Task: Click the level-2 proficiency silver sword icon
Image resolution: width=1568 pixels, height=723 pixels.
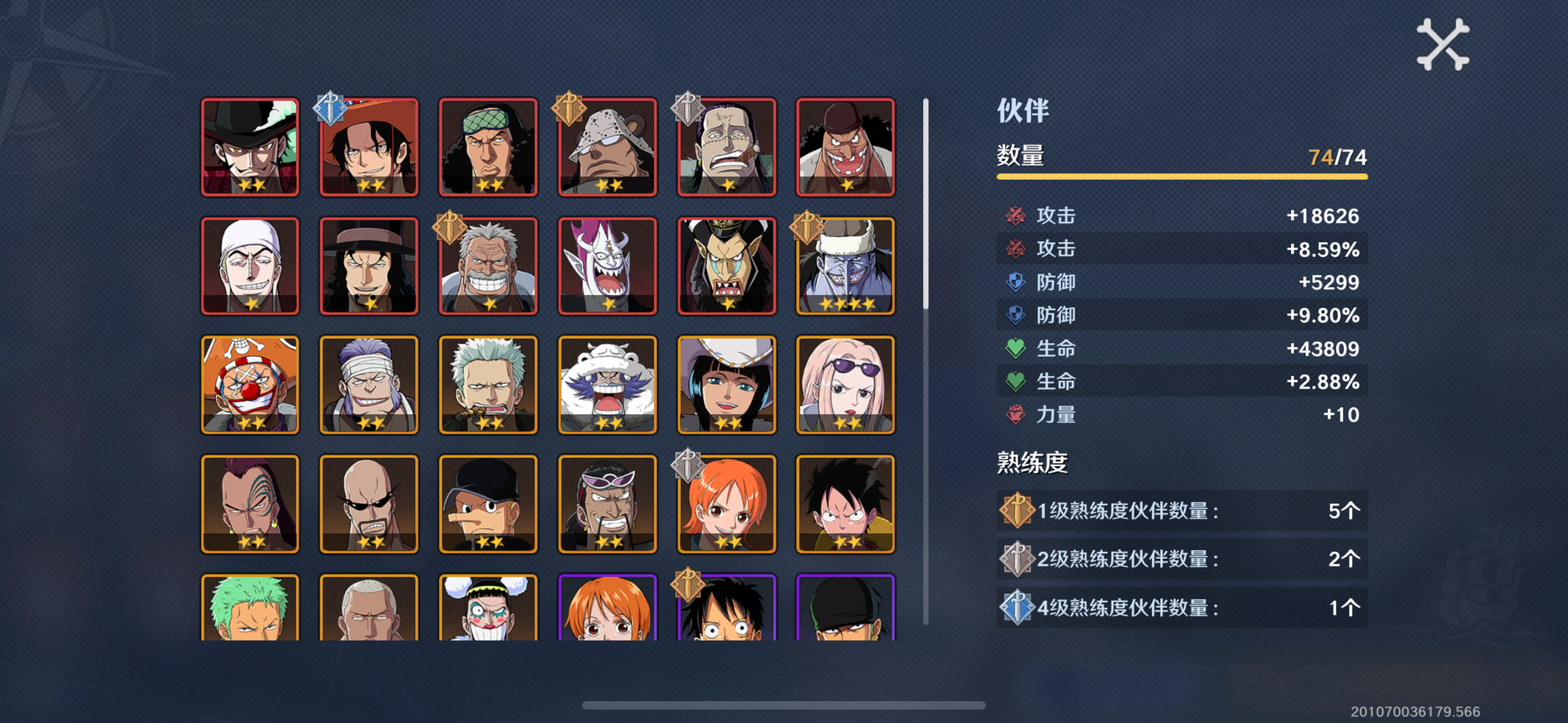Action: pos(1017,559)
